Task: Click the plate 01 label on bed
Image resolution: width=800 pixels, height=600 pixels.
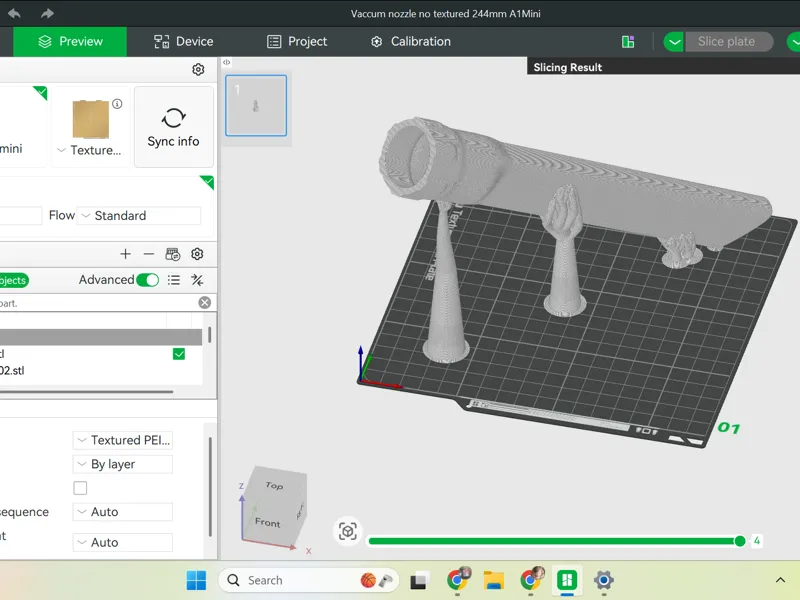Action: 729,428
